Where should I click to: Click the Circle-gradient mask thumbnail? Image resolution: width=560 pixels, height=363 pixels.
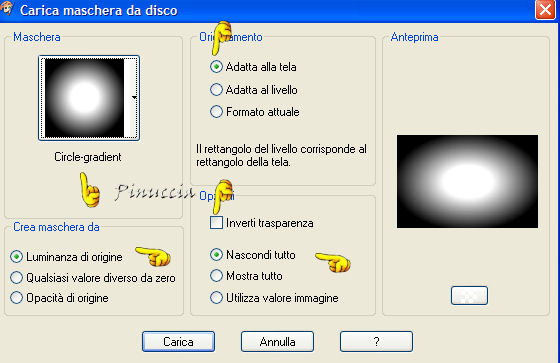pos(84,98)
